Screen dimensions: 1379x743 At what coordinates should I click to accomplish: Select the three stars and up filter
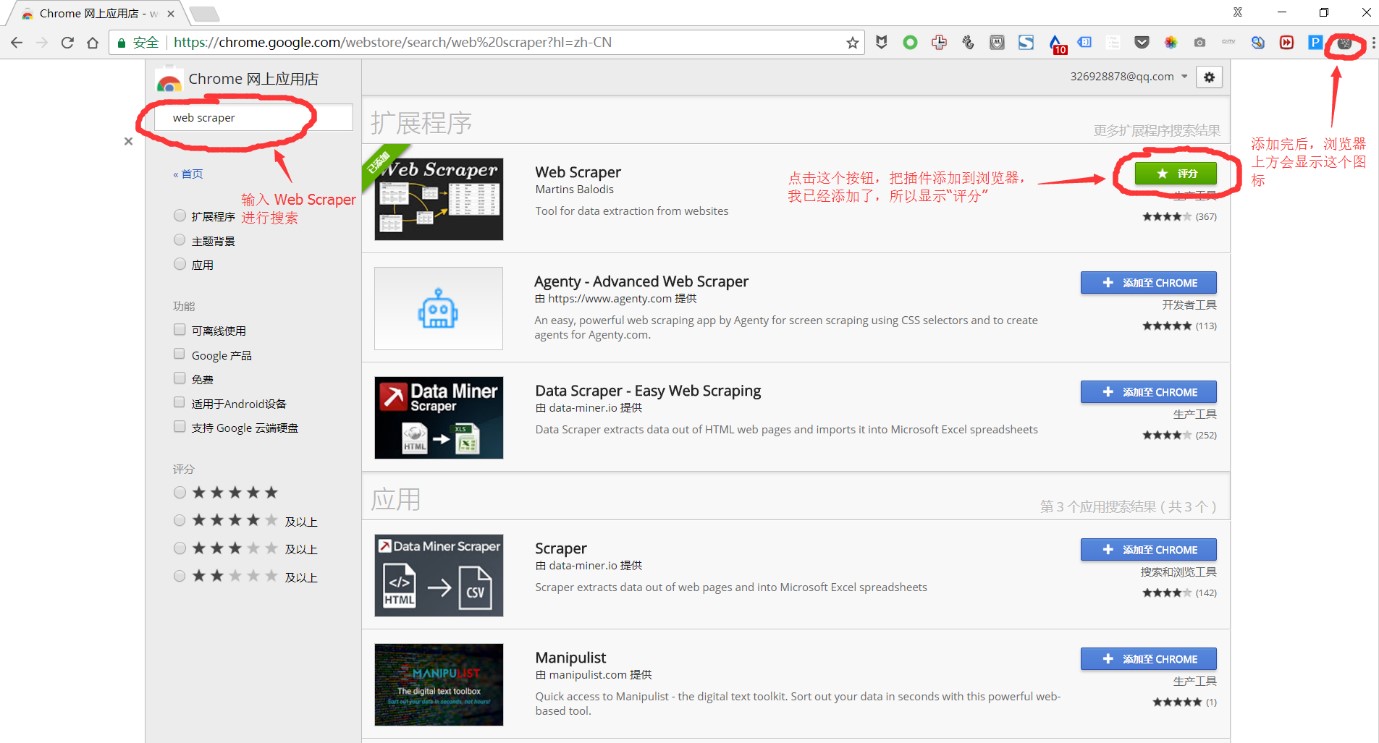point(180,548)
